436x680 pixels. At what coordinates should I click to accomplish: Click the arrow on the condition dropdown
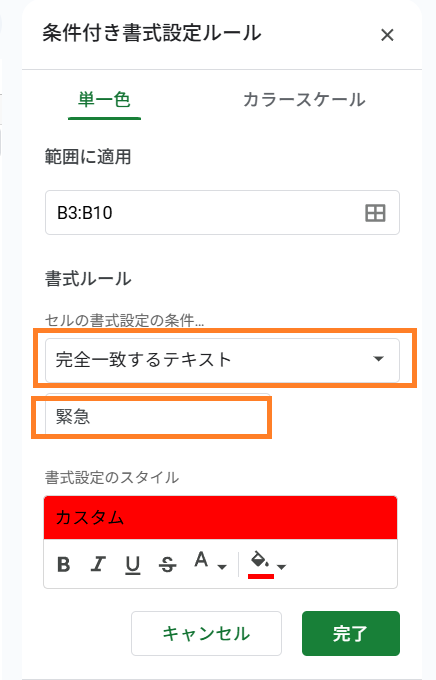[379, 359]
